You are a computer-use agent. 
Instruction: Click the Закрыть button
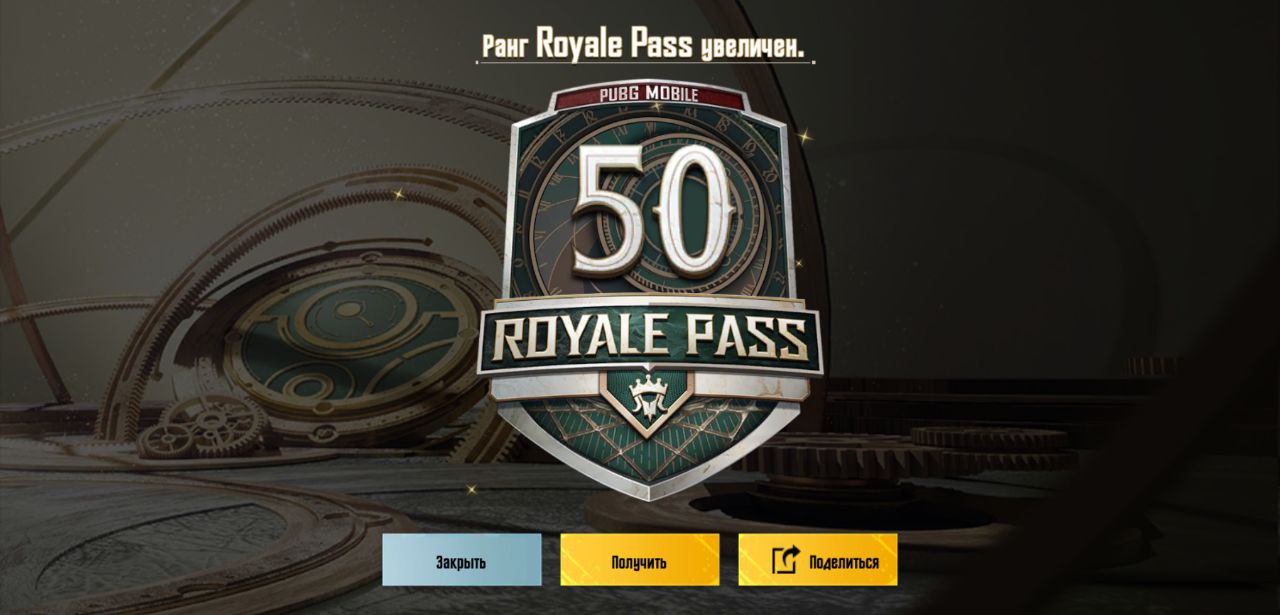click(461, 560)
